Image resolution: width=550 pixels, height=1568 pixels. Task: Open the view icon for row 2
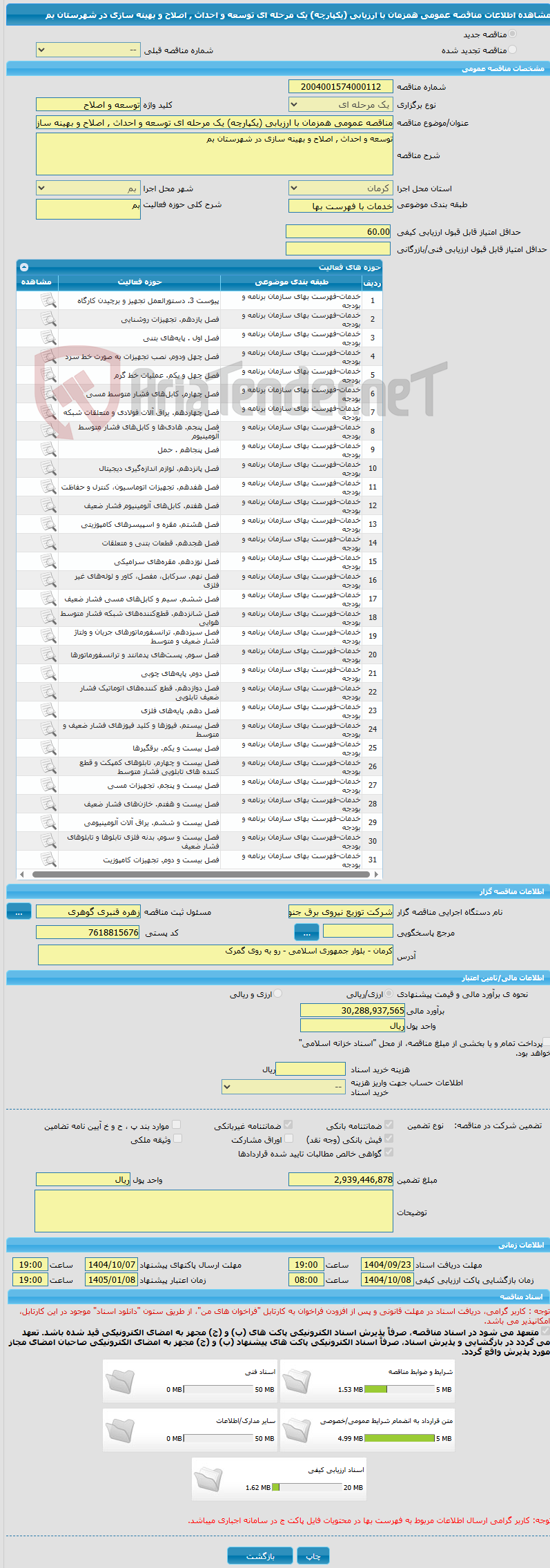point(48,319)
